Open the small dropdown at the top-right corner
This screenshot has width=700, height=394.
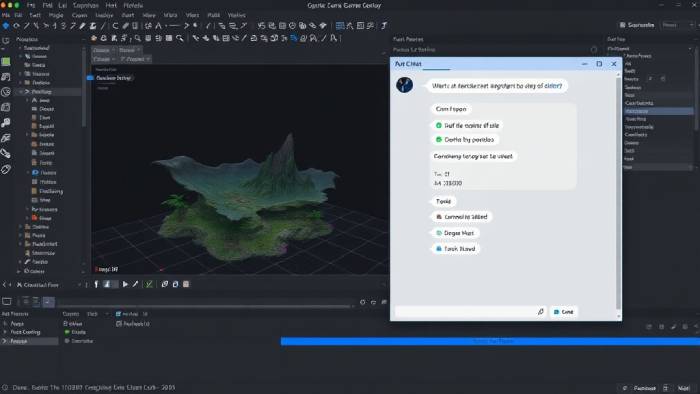tap(678, 25)
